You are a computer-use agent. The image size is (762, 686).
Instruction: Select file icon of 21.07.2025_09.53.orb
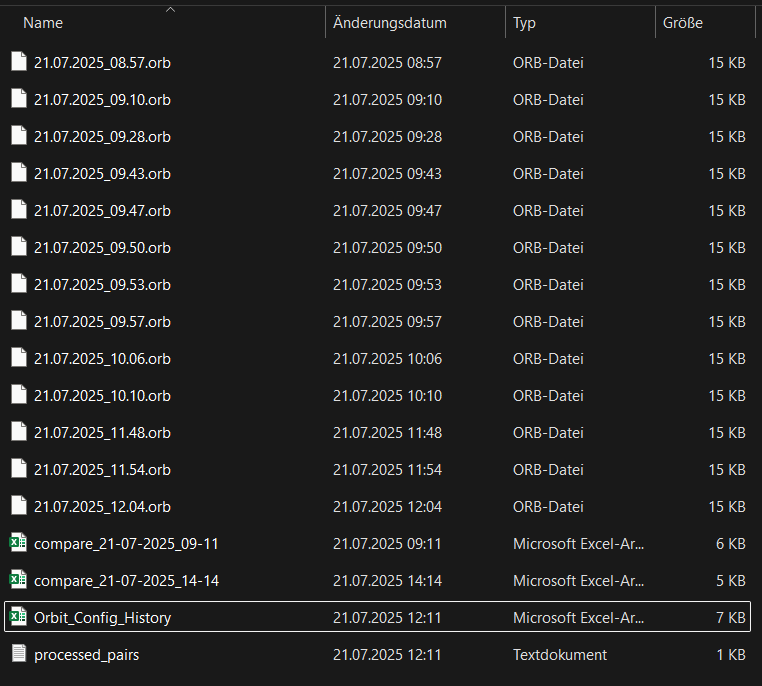[x=19, y=283]
